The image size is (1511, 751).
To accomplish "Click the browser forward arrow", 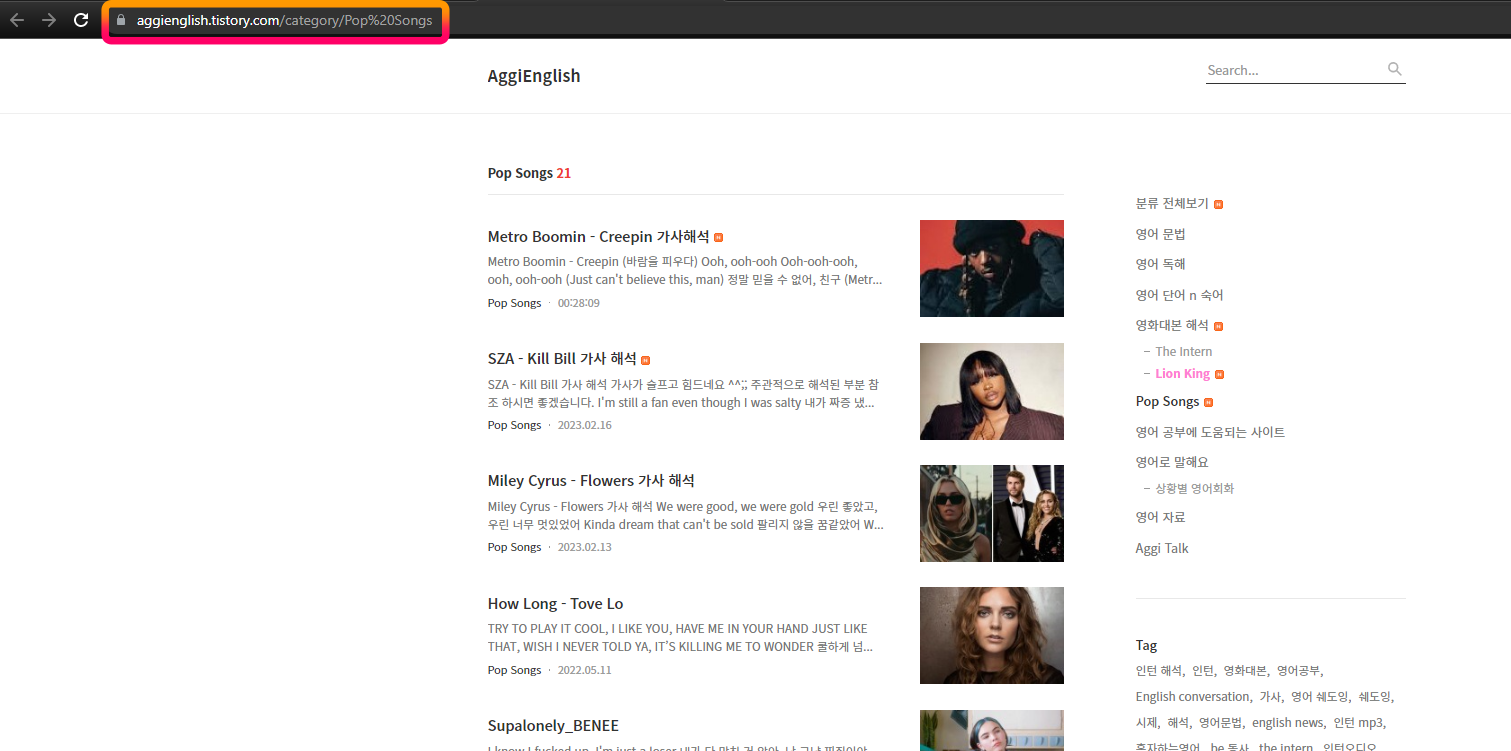I will (49, 20).
